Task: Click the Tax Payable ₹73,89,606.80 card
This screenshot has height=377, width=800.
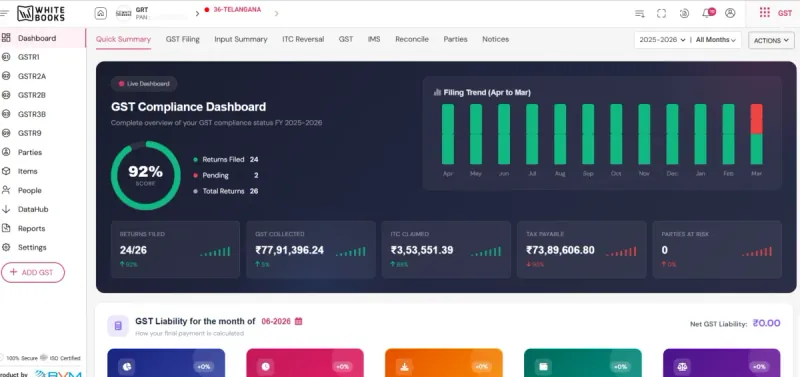Action: pyautogui.click(x=582, y=249)
